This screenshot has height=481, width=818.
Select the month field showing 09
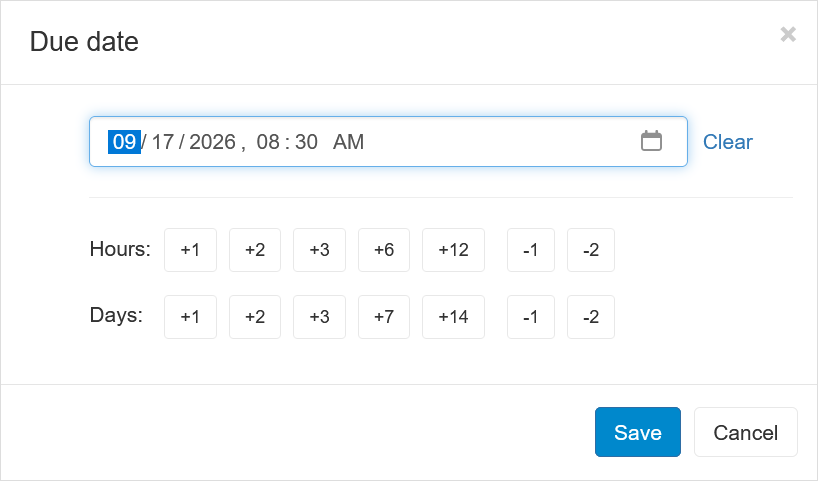(124, 142)
